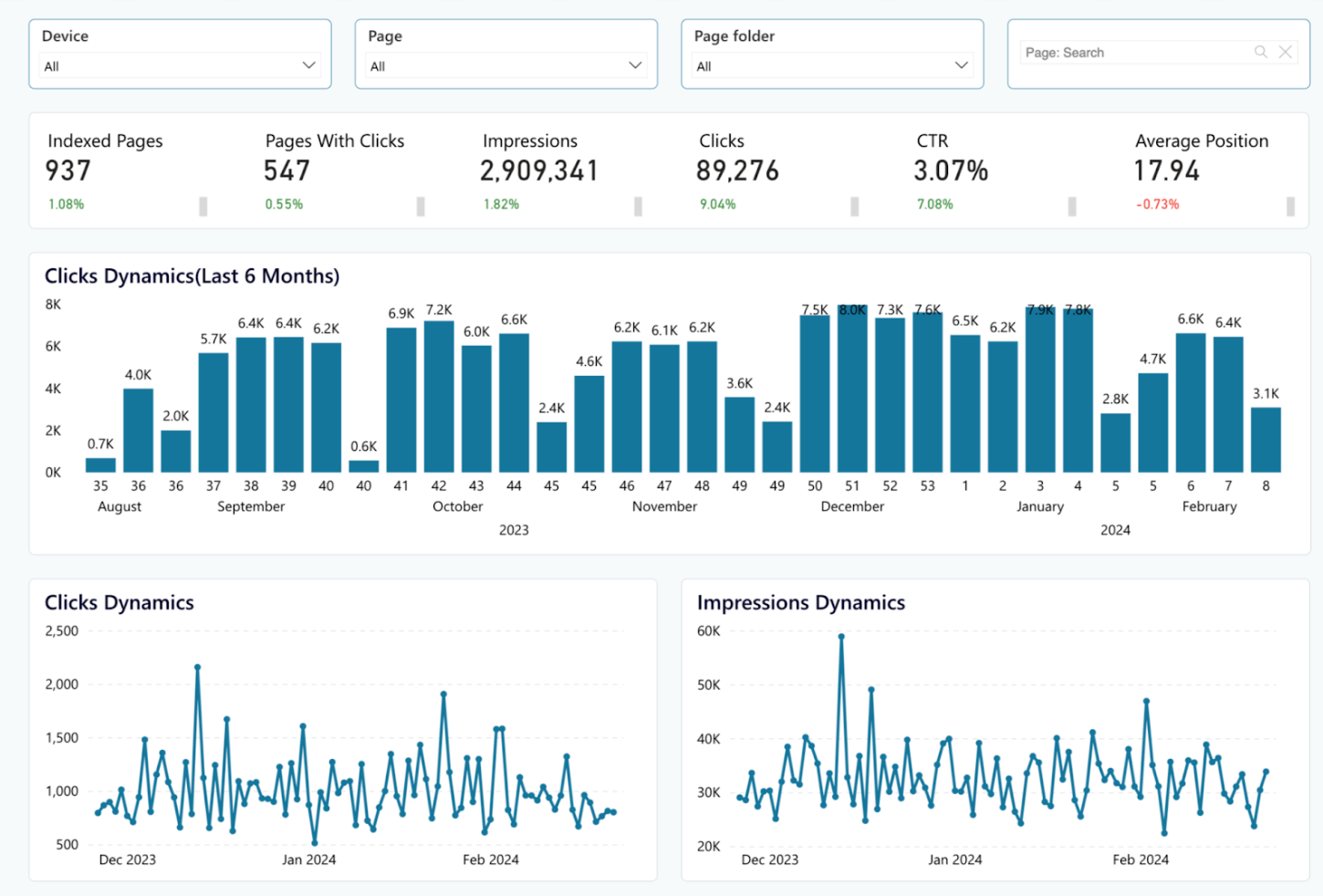1323x896 pixels.
Task: Expand the Page filter dropdown
Action: (x=505, y=66)
